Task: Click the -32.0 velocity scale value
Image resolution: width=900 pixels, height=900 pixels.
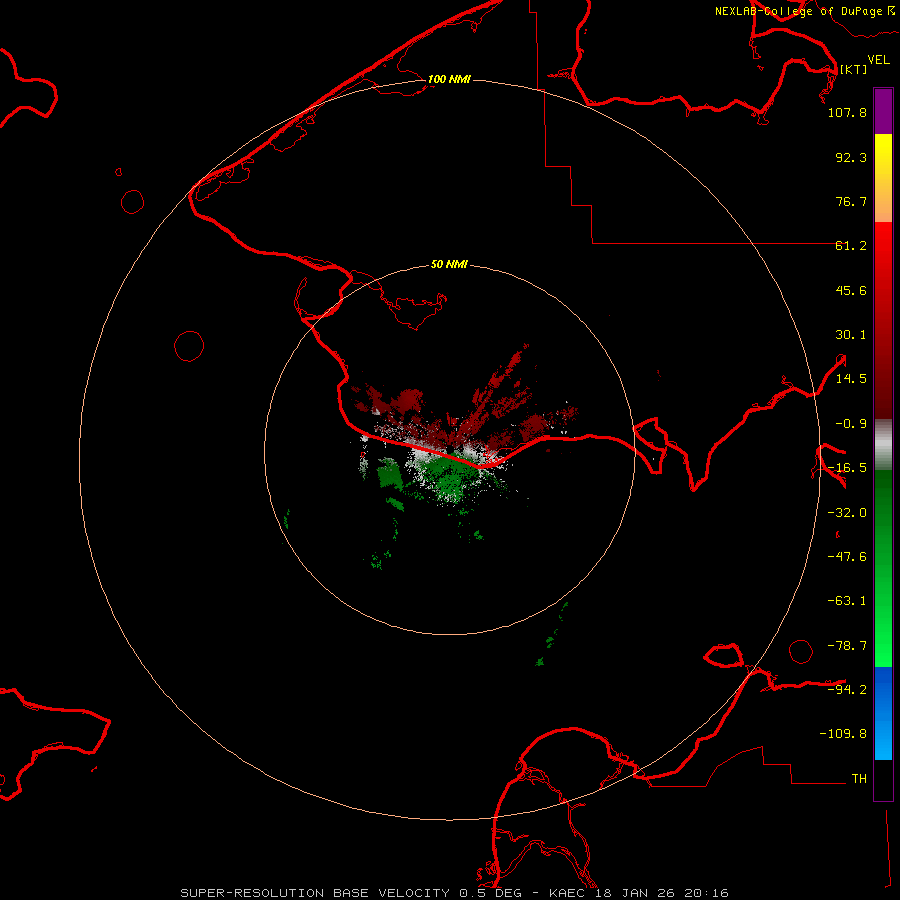Action: (x=847, y=513)
